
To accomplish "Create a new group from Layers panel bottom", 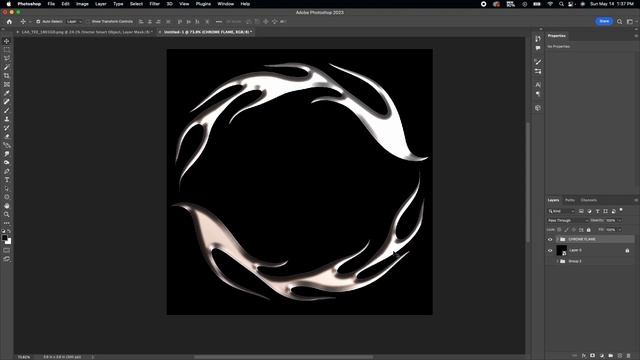I will tap(611, 356).
